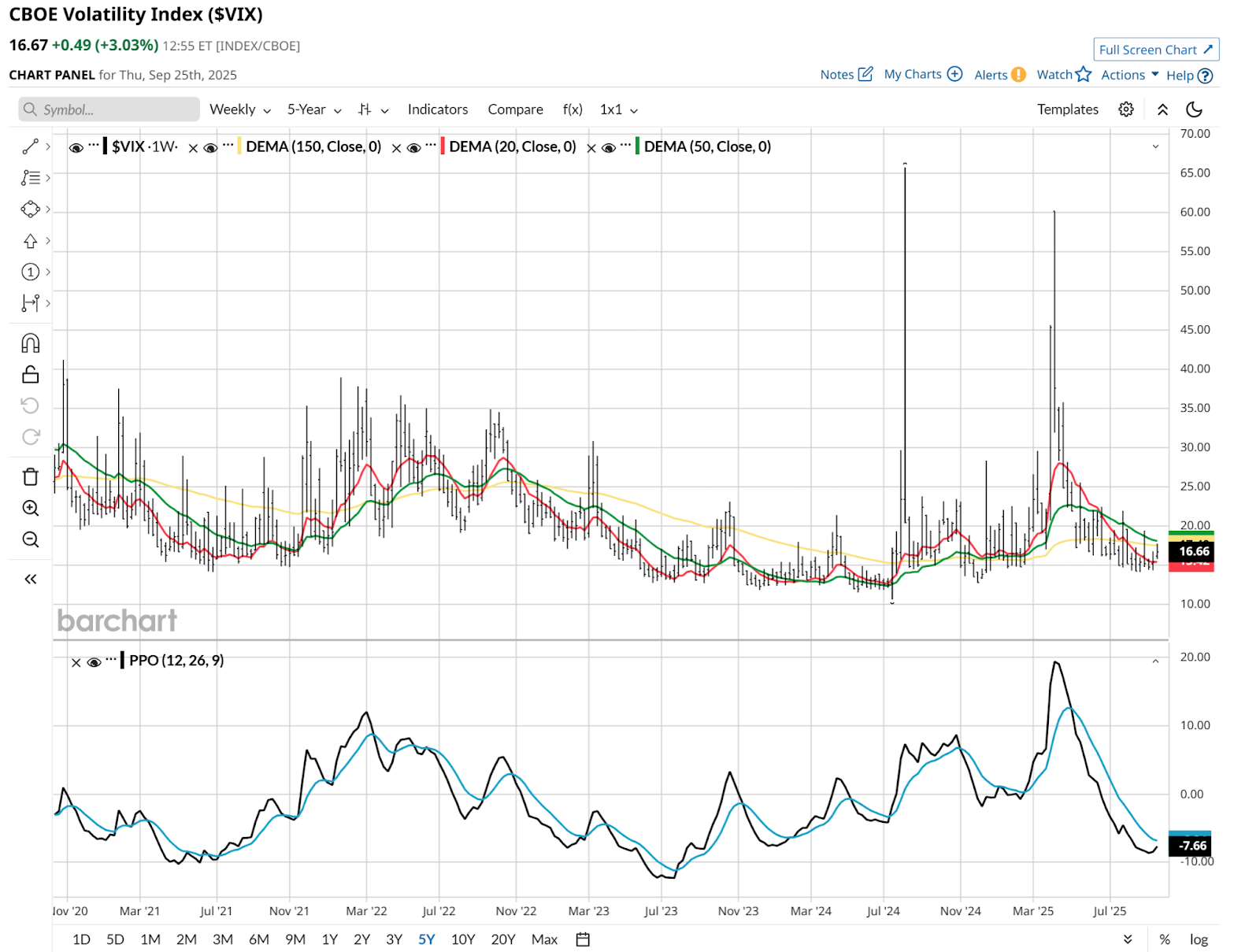Zoom in using the magnifier plus icon
Screen dimensions: 1260x952
(30, 508)
